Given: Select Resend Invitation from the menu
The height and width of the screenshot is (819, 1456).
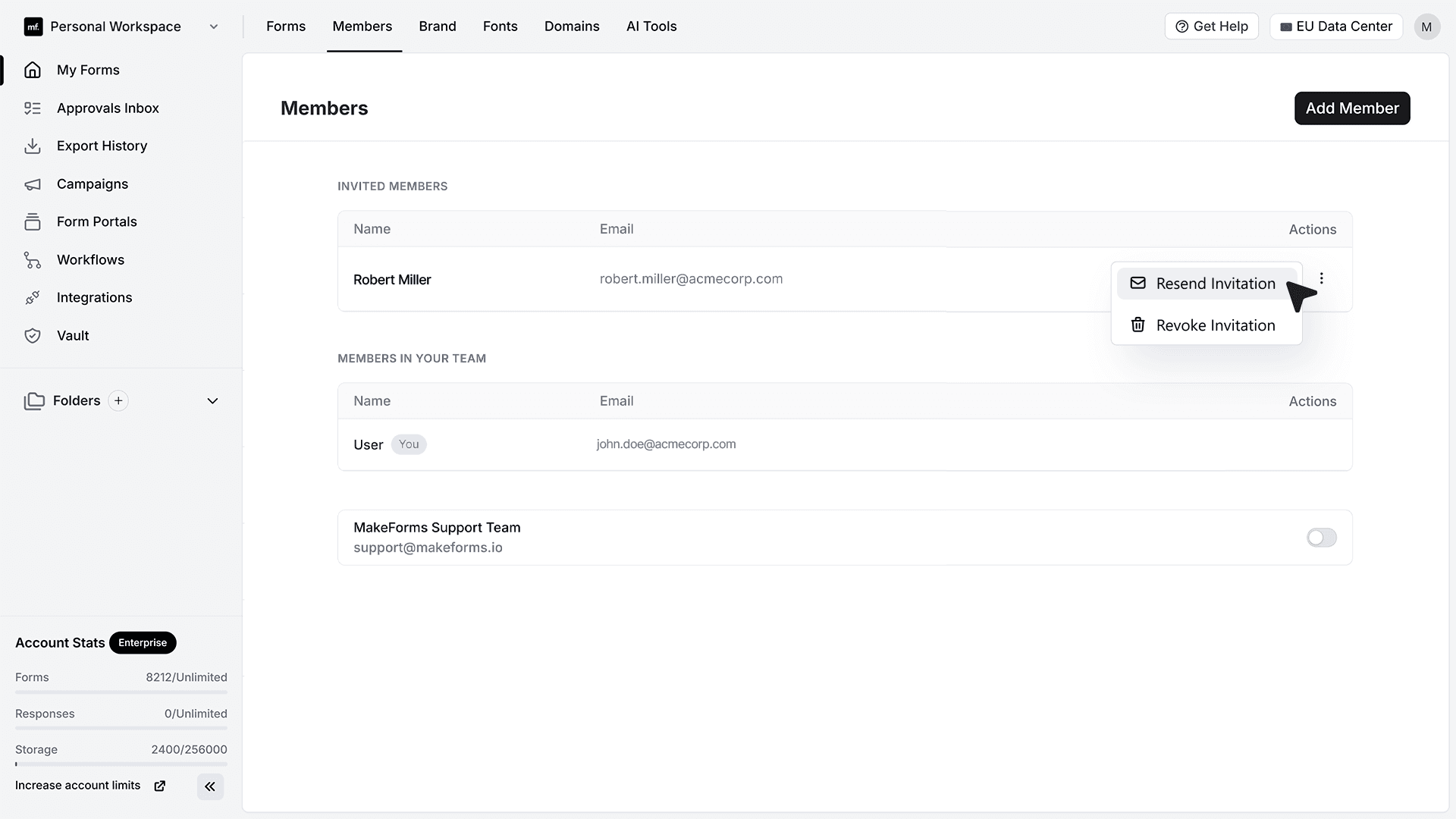Looking at the screenshot, I should [1206, 284].
